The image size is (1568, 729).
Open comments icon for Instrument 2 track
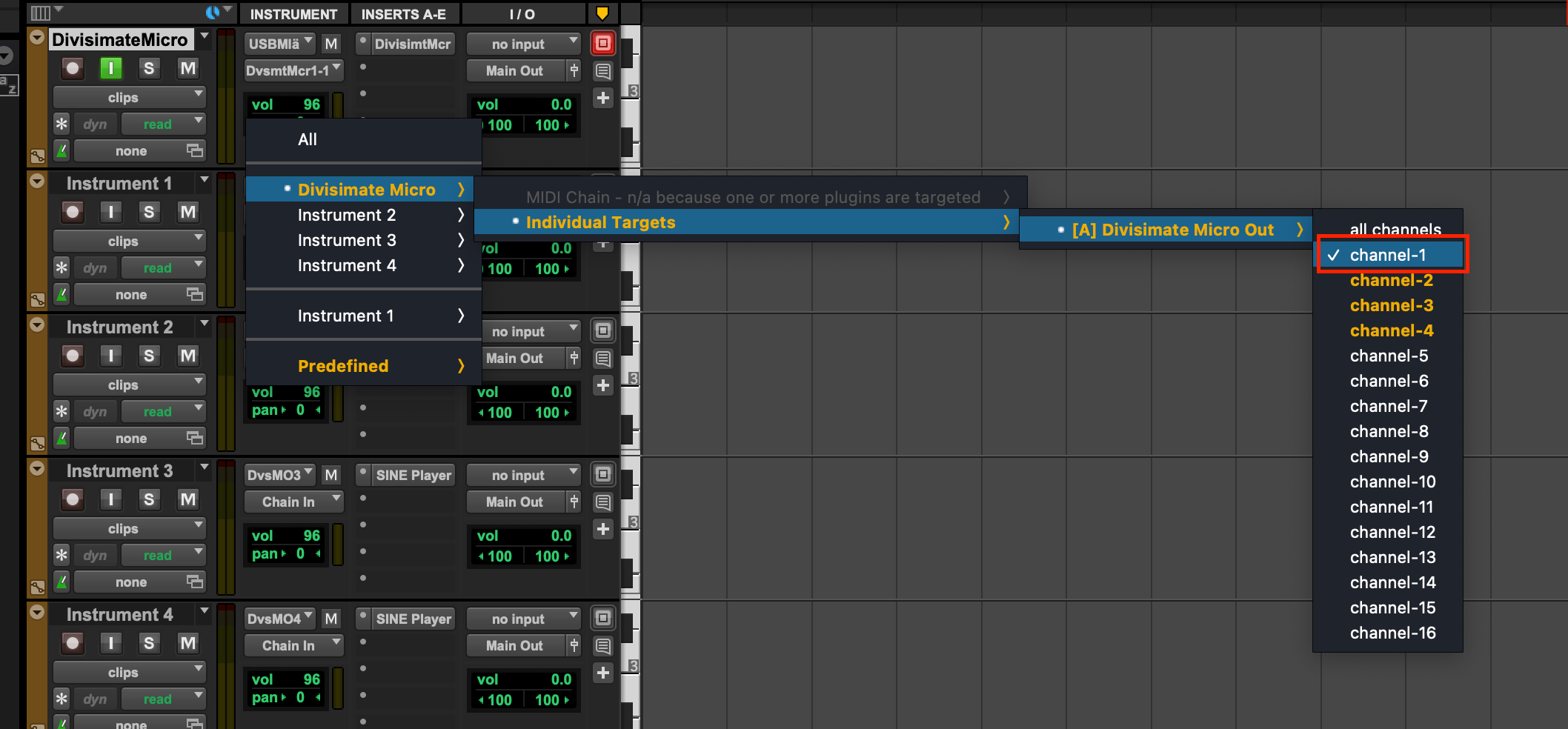pyautogui.click(x=603, y=359)
